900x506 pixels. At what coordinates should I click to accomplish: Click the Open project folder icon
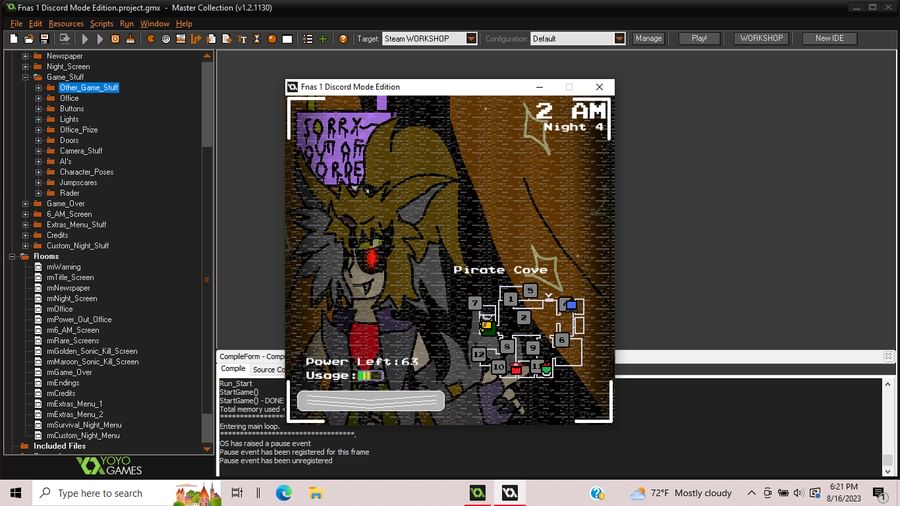coord(29,39)
